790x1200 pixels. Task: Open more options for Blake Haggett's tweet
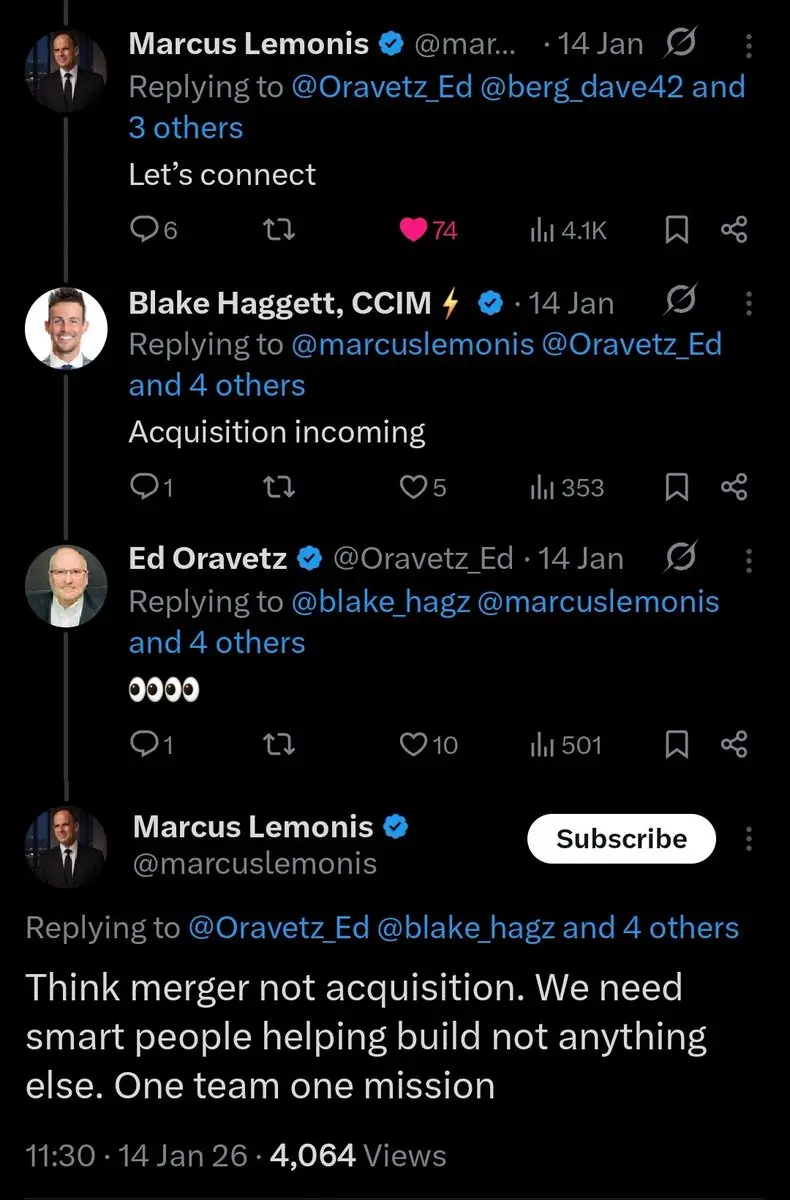coord(750,303)
